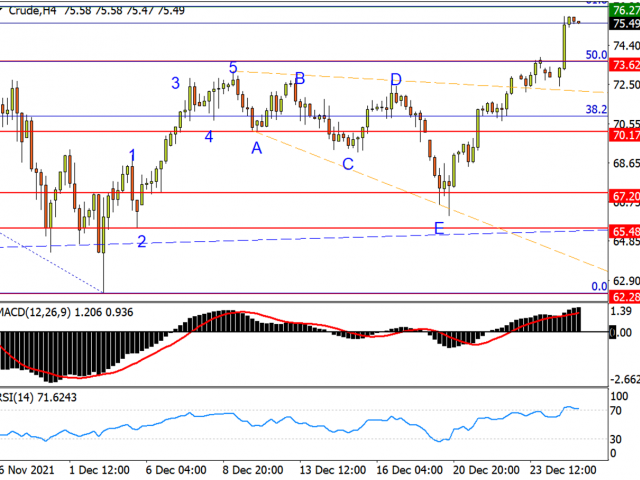Click the green 76.27 price tag
This screenshot has height=480, width=640.
624,11
